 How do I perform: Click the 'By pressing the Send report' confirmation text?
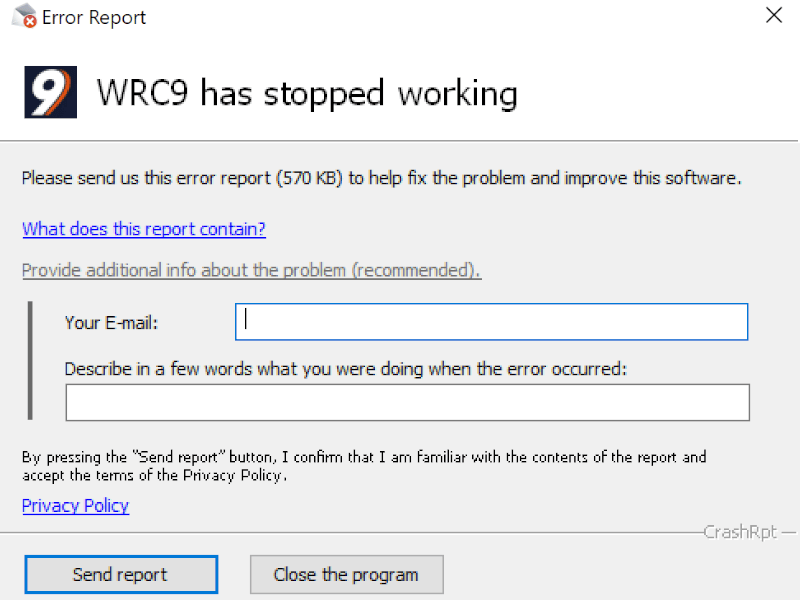(364, 466)
